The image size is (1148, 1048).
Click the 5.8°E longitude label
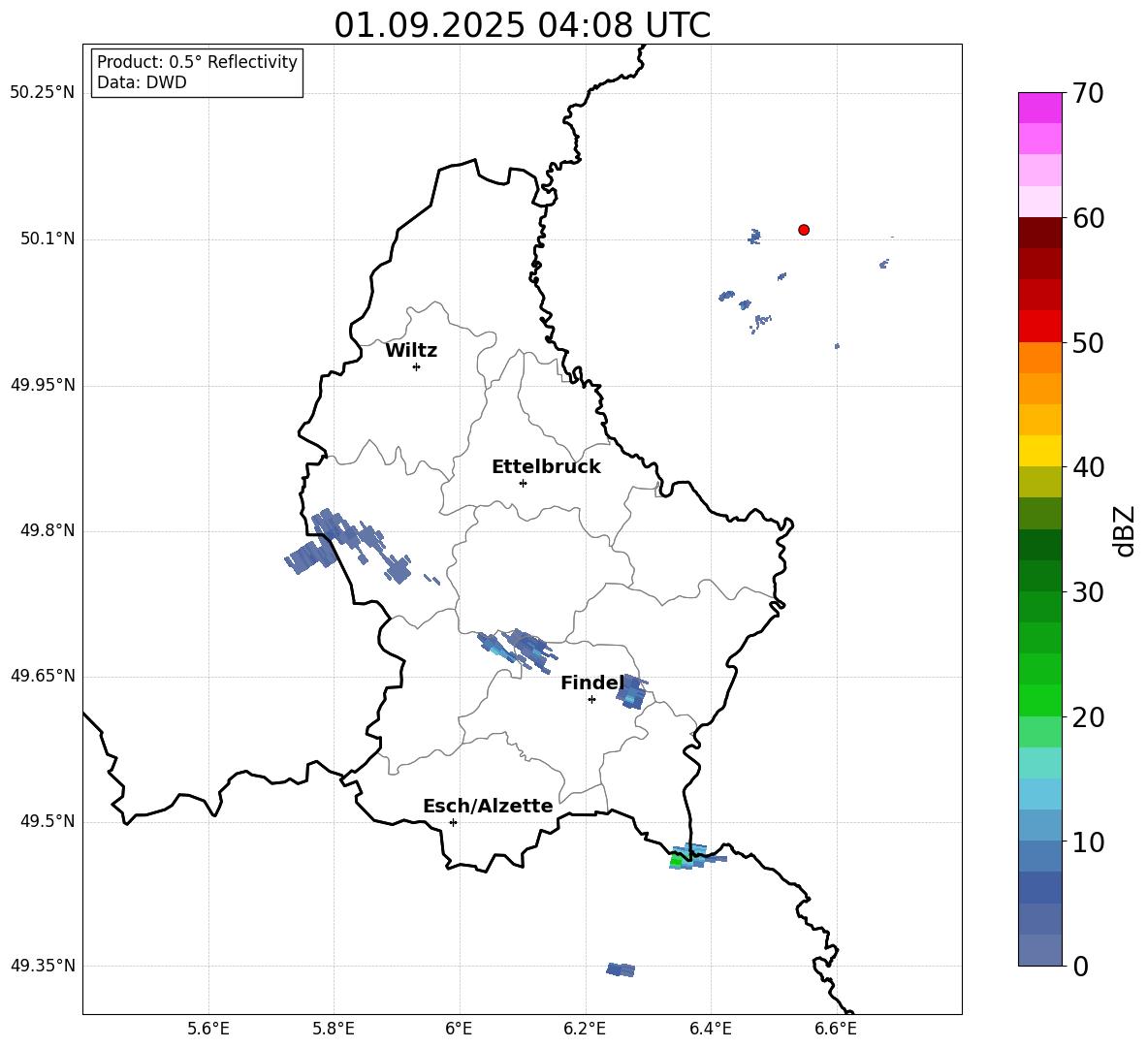click(x=334, y=1029)
